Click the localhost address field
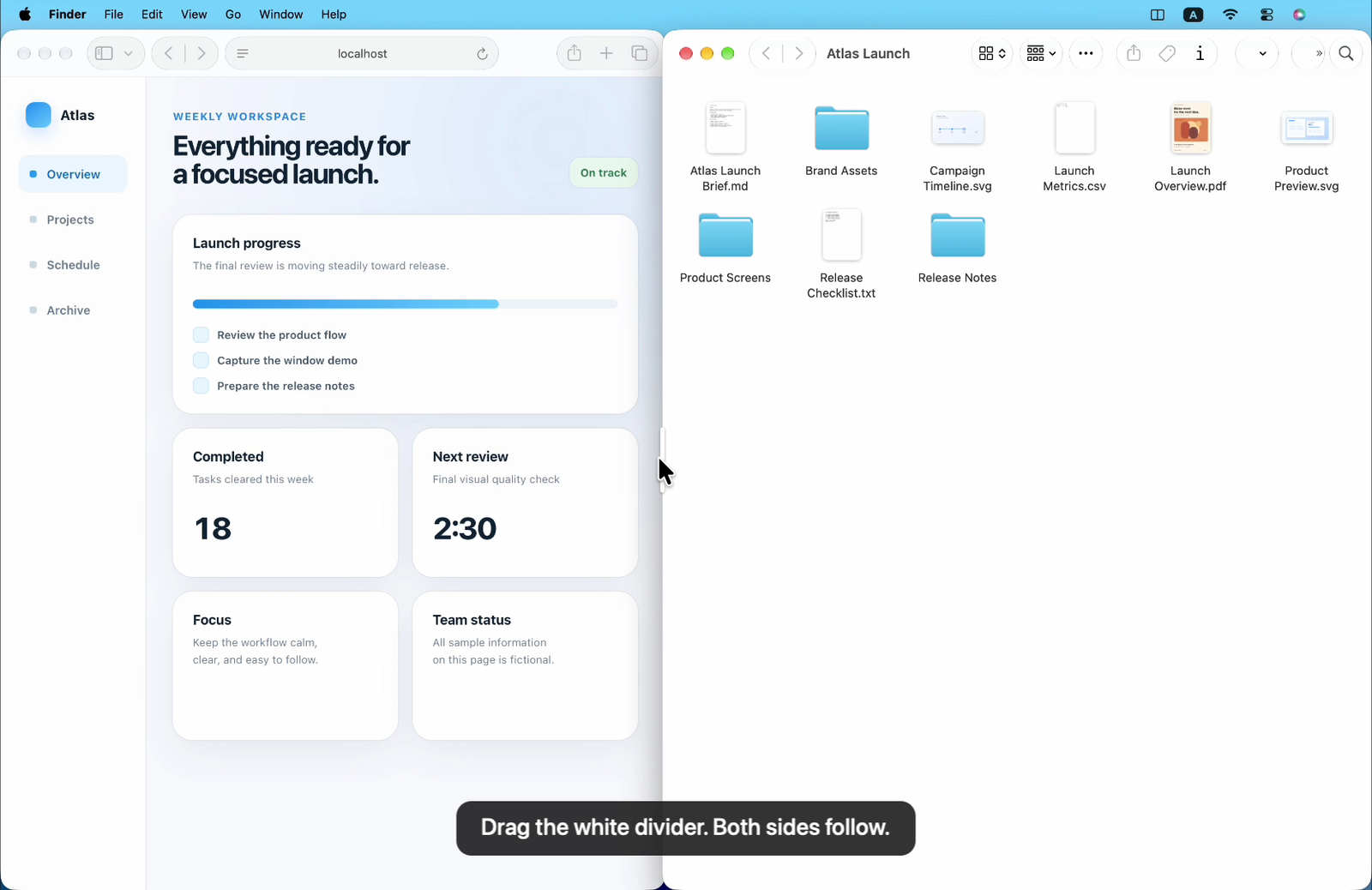1372x890 pixels. tap(362, 53)
